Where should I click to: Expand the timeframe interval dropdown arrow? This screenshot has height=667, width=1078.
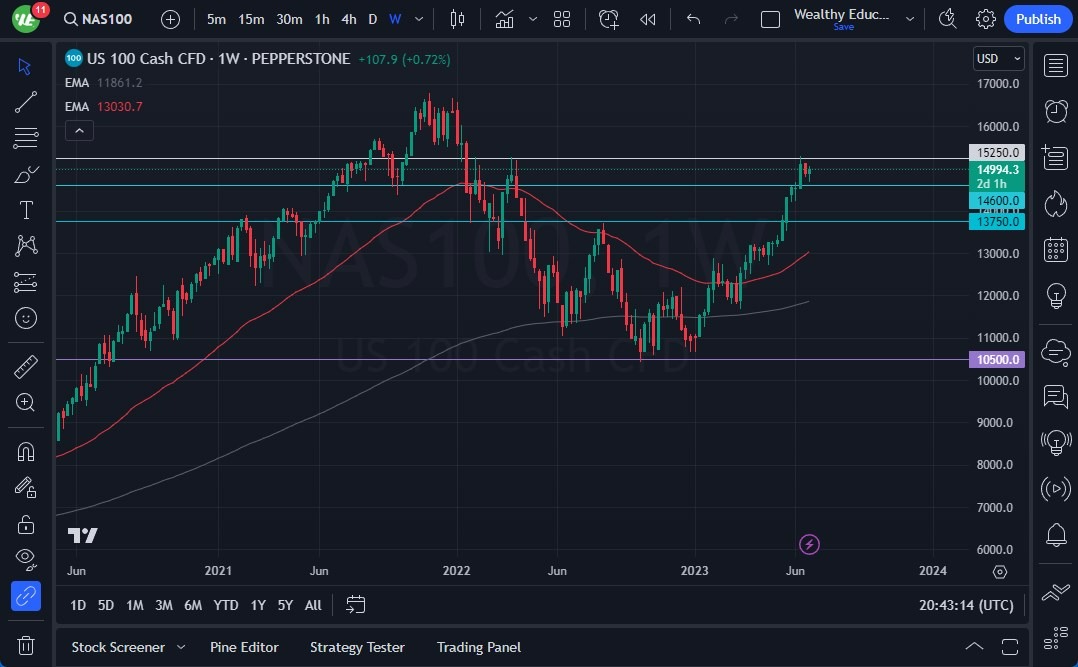(x=419, y=19)
